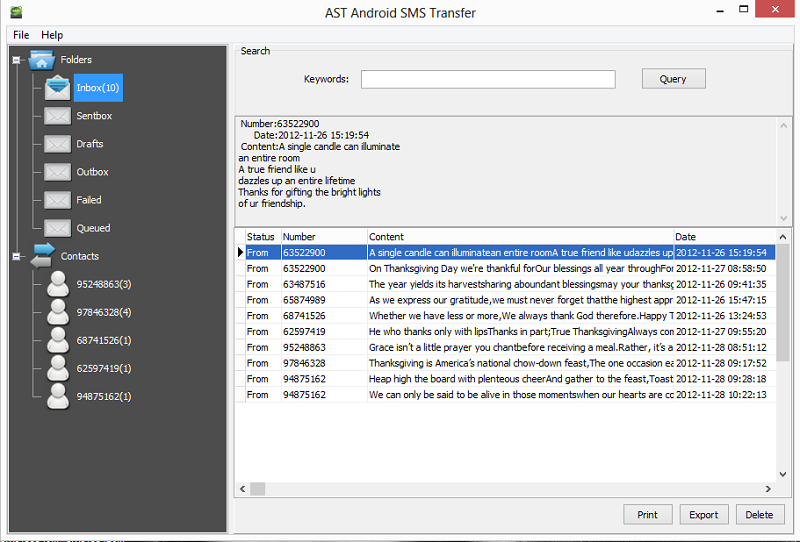Click the date cell 2012-11-27 08:58:50
This screenshot has height=542, width=800.
(724, 268)
